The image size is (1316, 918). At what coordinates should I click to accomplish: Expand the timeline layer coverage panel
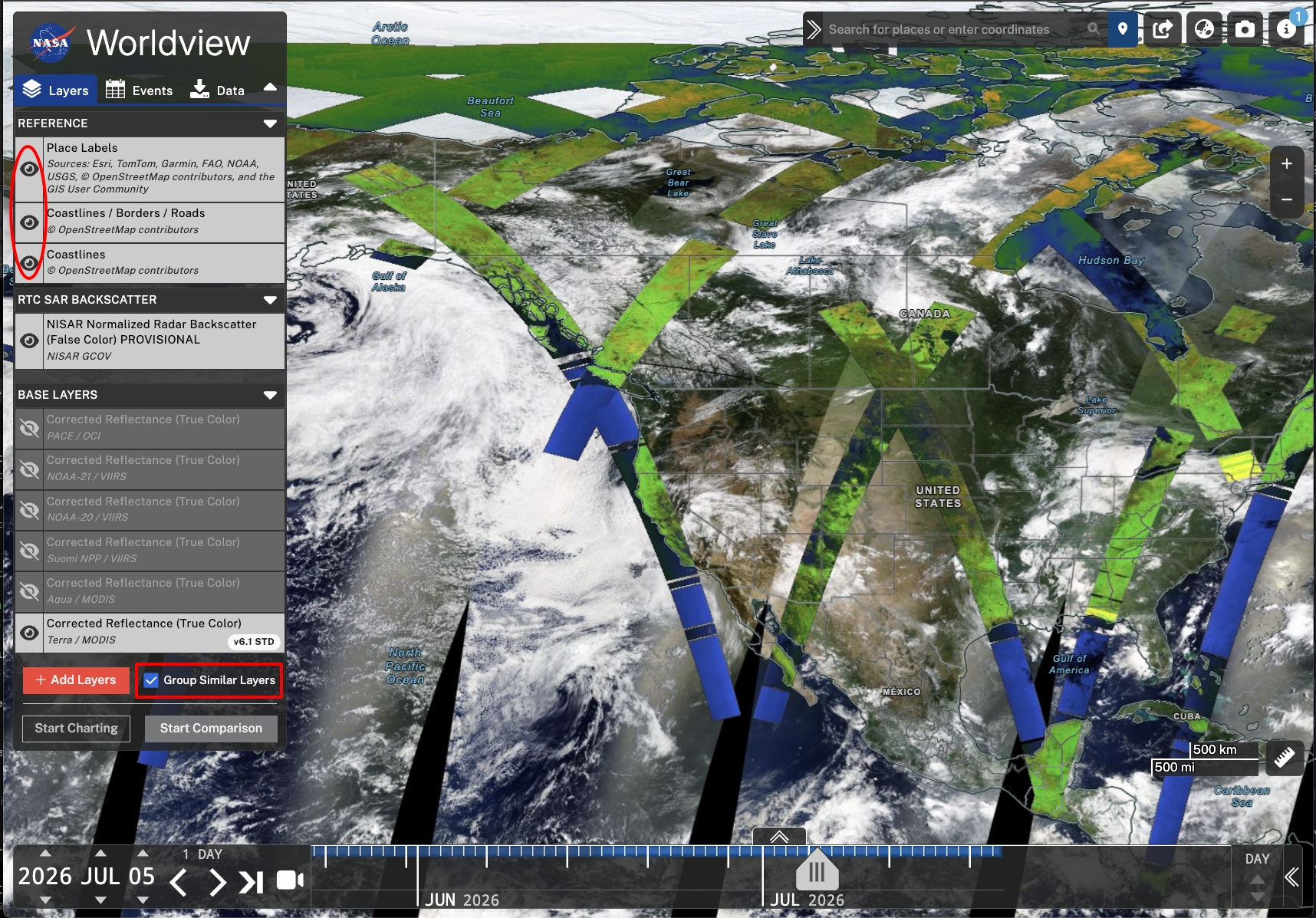coord(779,837)
